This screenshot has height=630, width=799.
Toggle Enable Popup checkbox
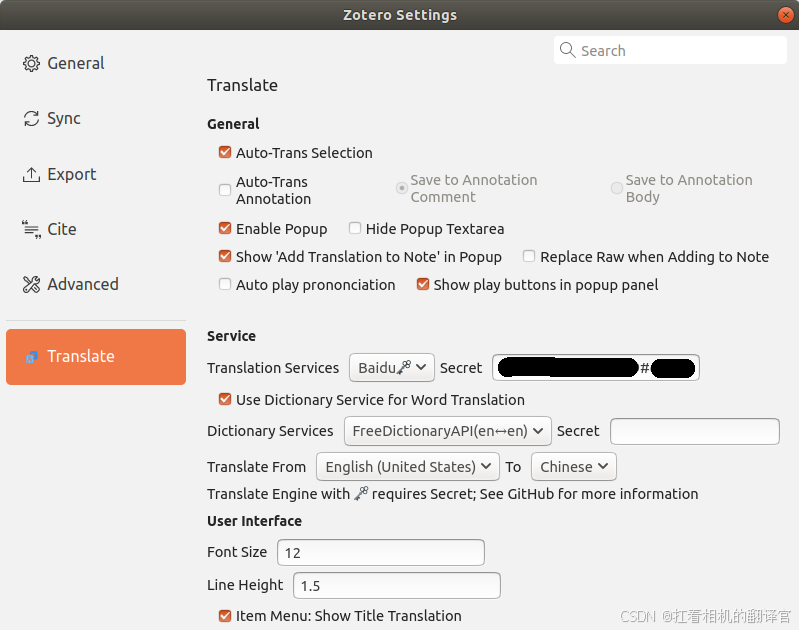(225, 228)
